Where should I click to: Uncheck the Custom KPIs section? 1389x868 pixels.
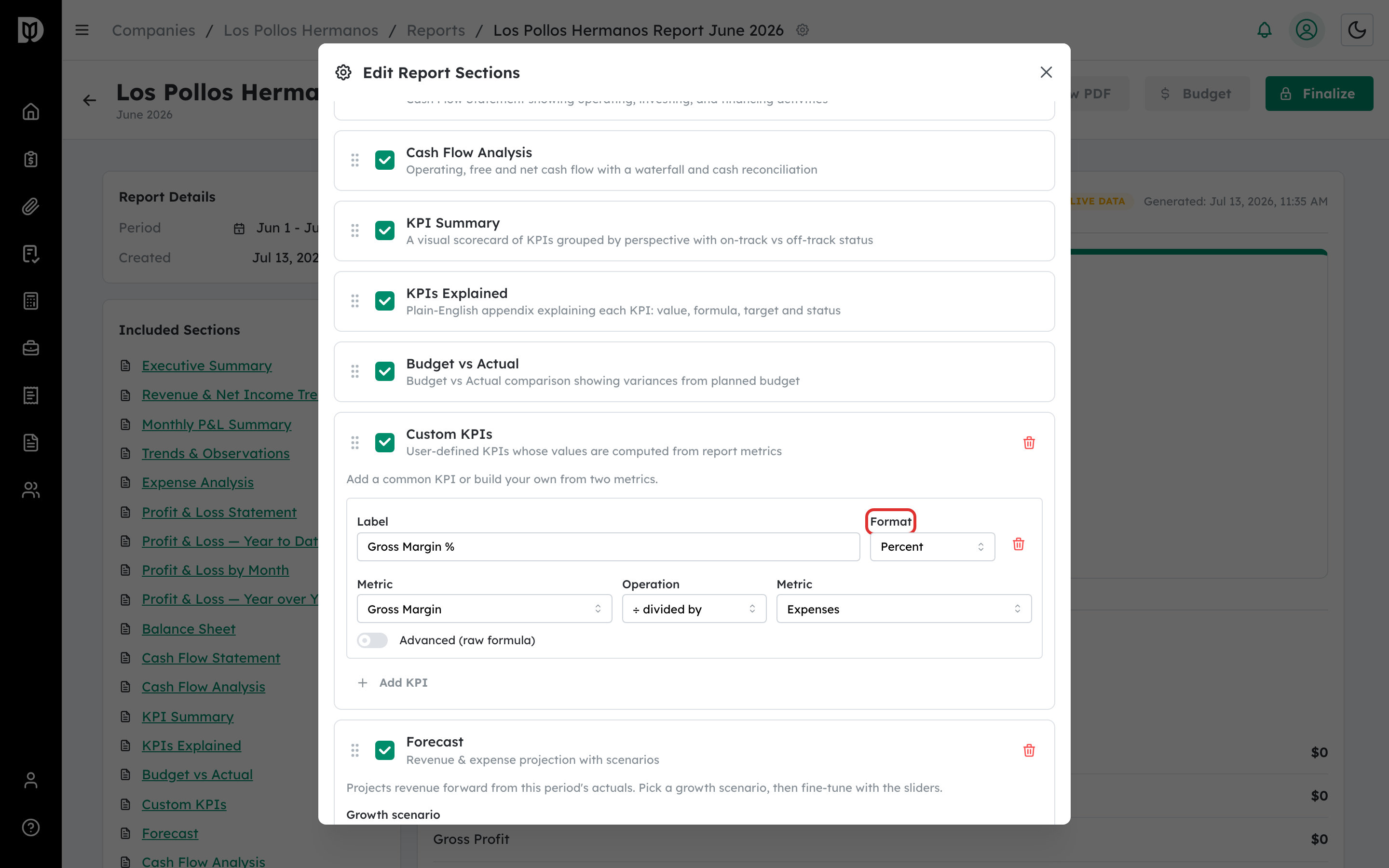[x=384, y=443]
